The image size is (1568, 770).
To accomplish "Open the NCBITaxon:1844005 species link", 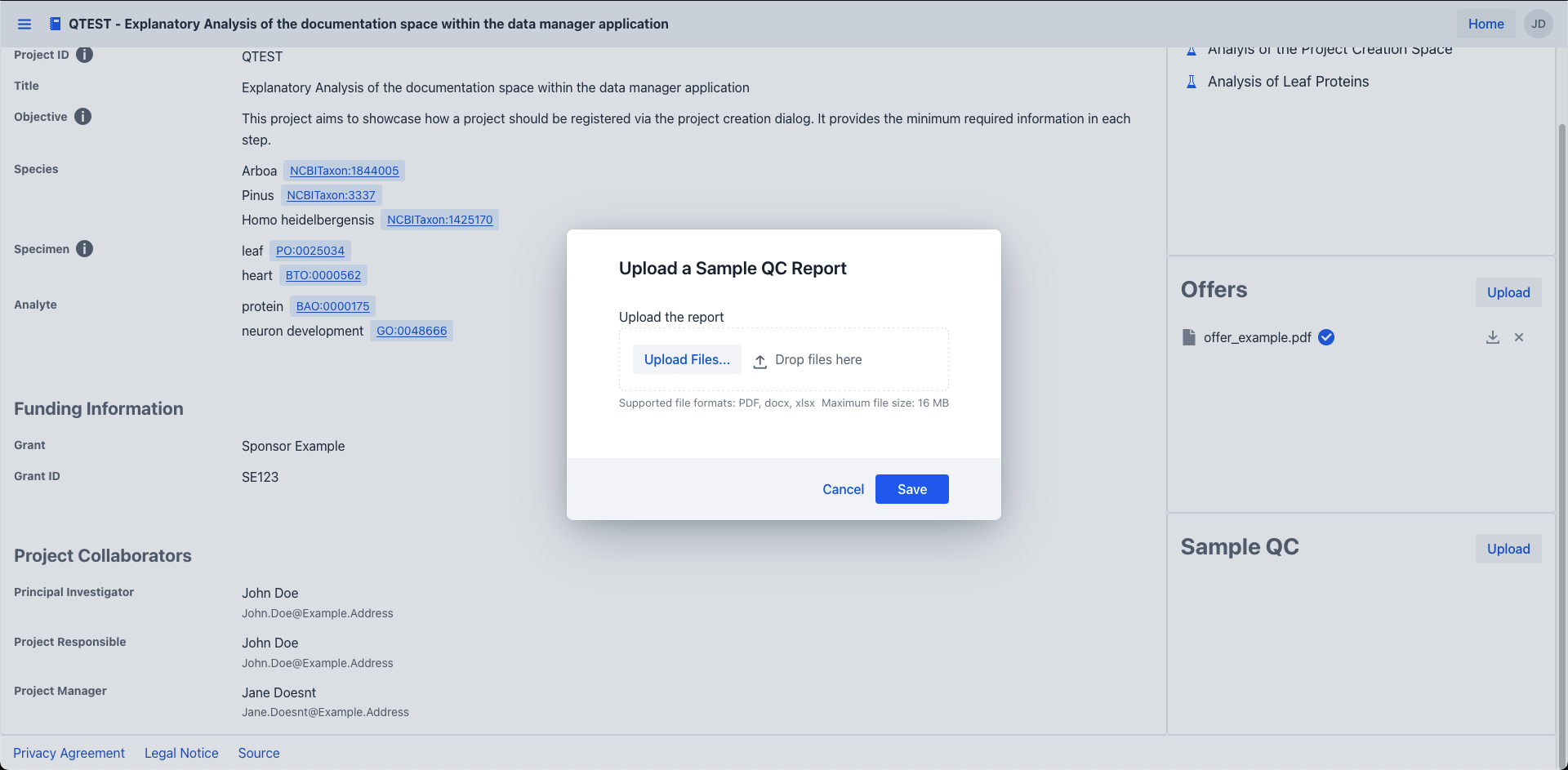I will (x=344, y=171).
